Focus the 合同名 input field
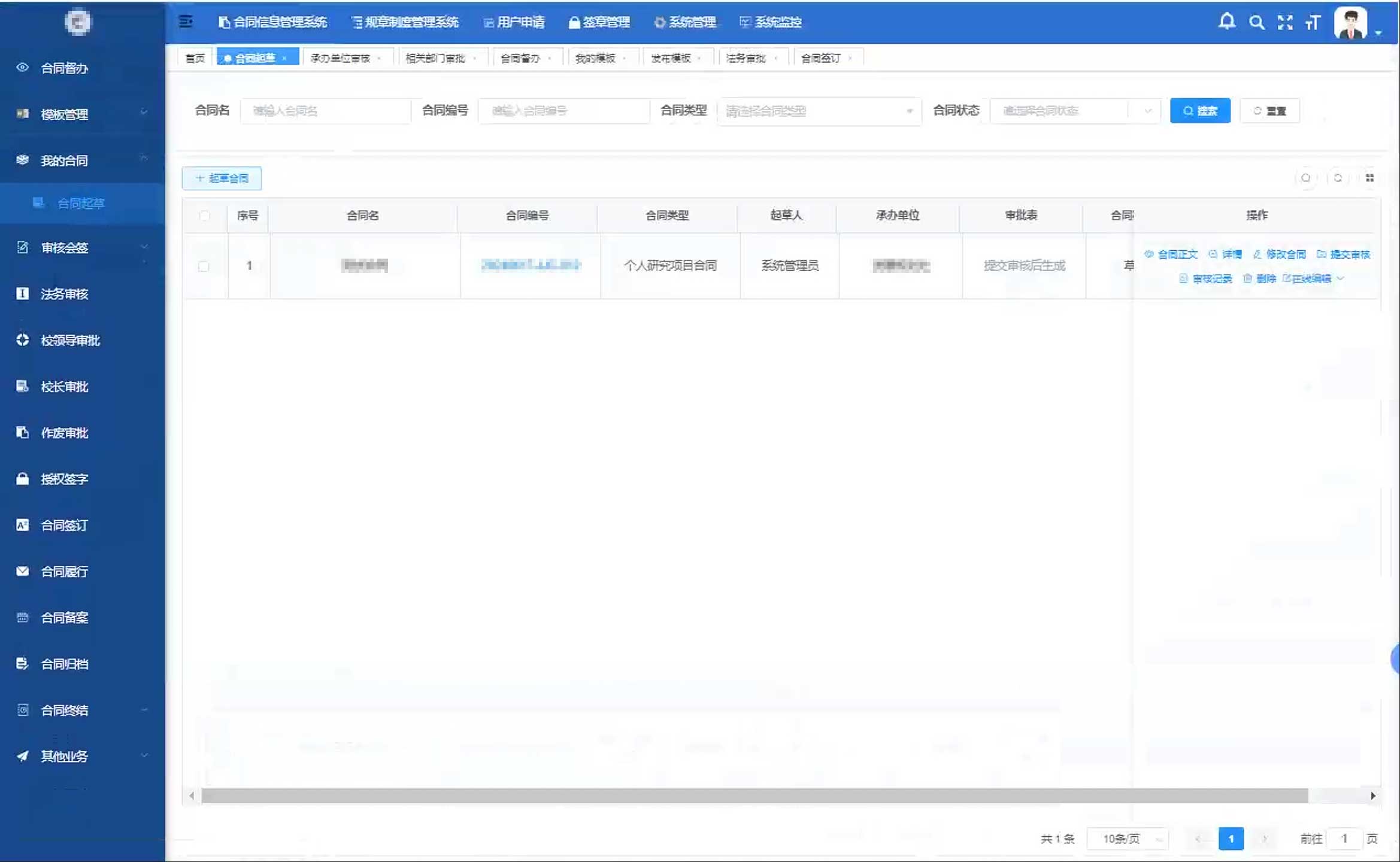Viewport: 1400px width, 862px height. click(x=326, y=111)
